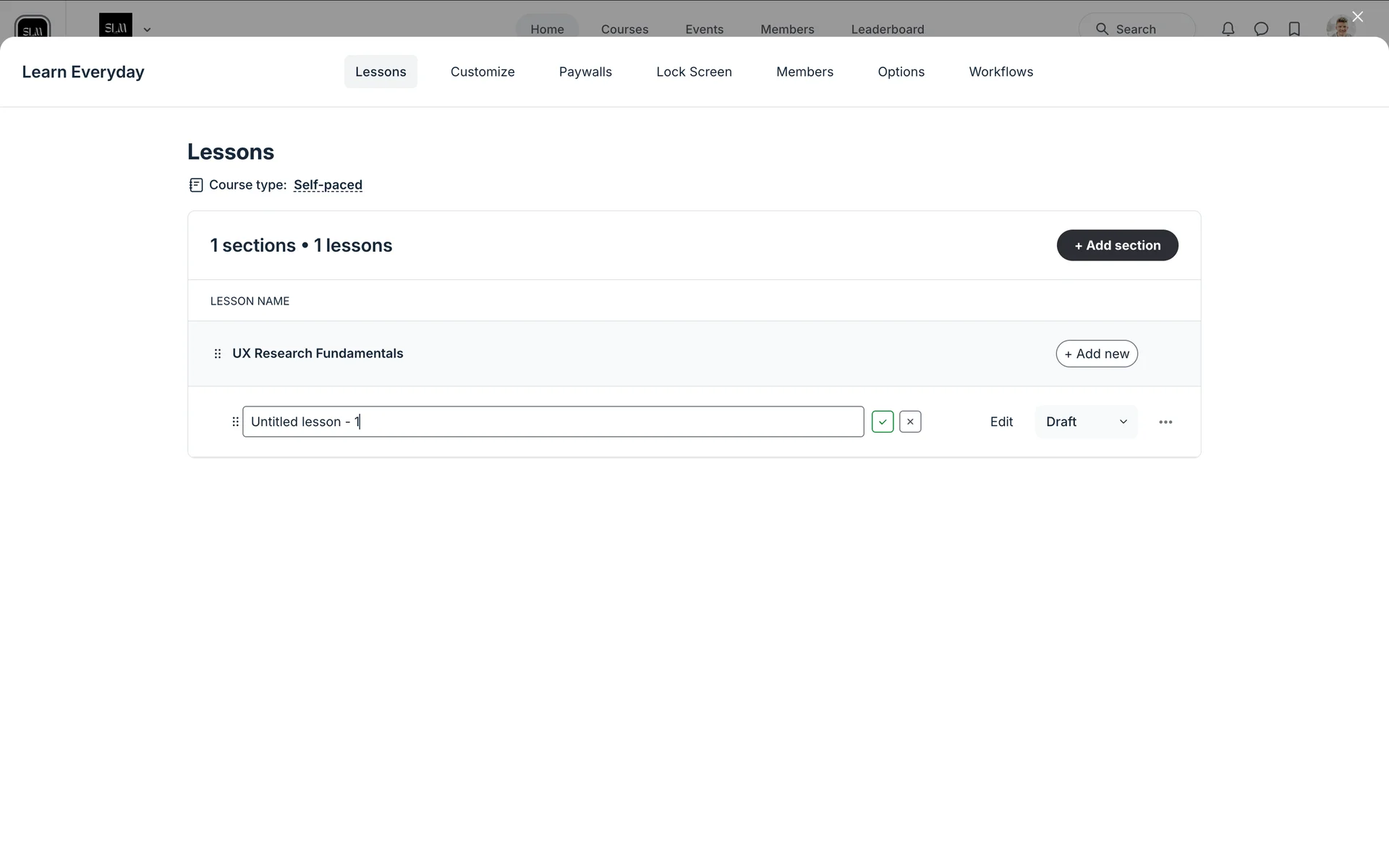
Task: Click Add new in section row
Action: (1097, 354)
